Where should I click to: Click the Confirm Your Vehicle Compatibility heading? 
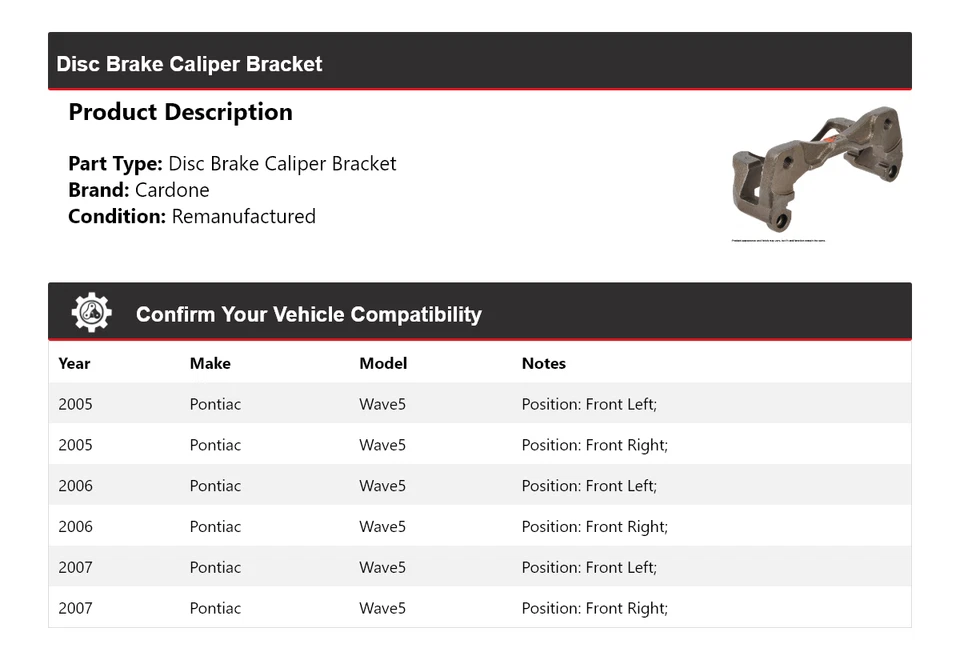(x=308, y=315)
